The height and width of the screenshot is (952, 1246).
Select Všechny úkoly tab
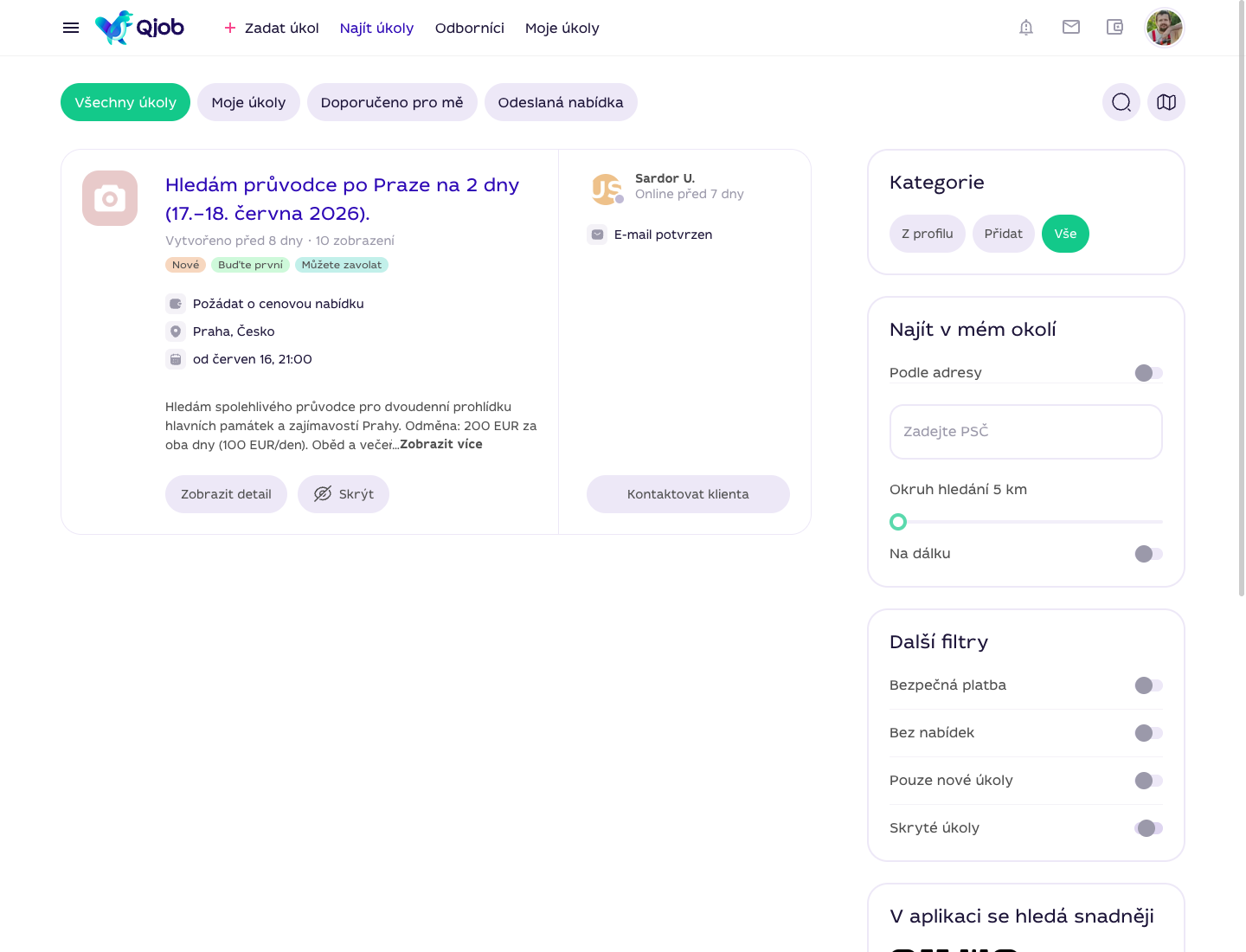(x=125, y=102)
